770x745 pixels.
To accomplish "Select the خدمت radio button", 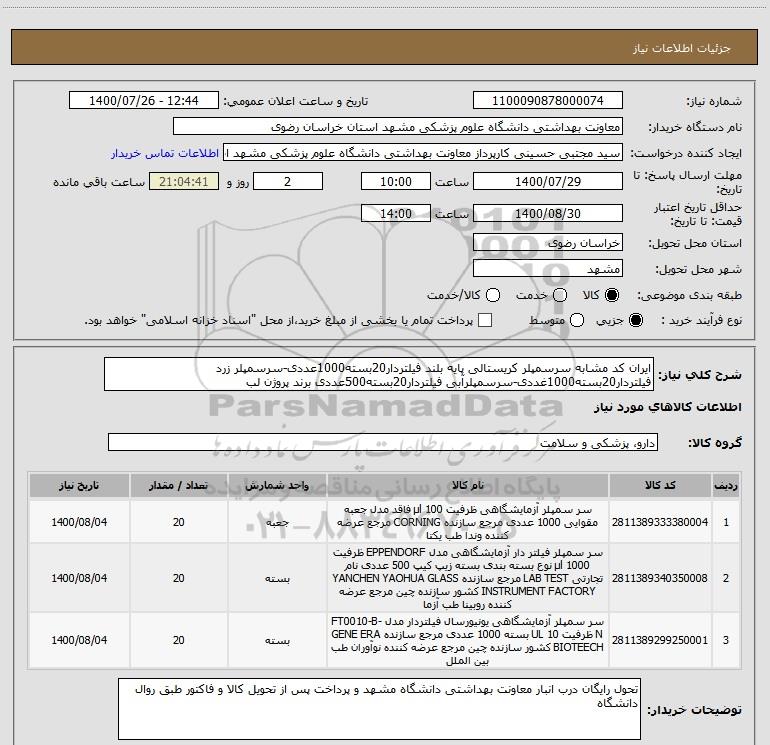I will point(560,295).
